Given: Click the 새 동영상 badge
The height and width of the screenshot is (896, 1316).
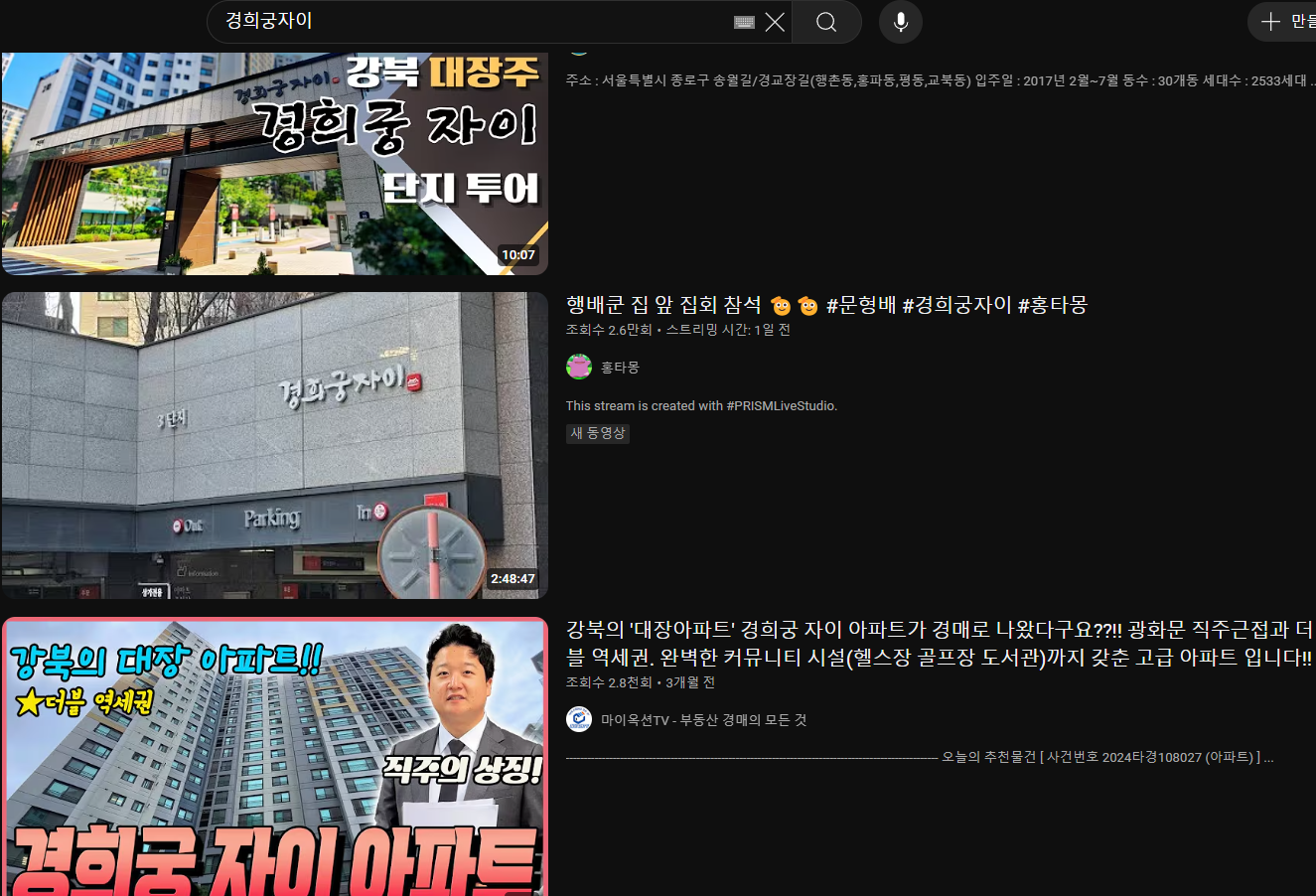Looking at the screenshot, I should [598, 433].
